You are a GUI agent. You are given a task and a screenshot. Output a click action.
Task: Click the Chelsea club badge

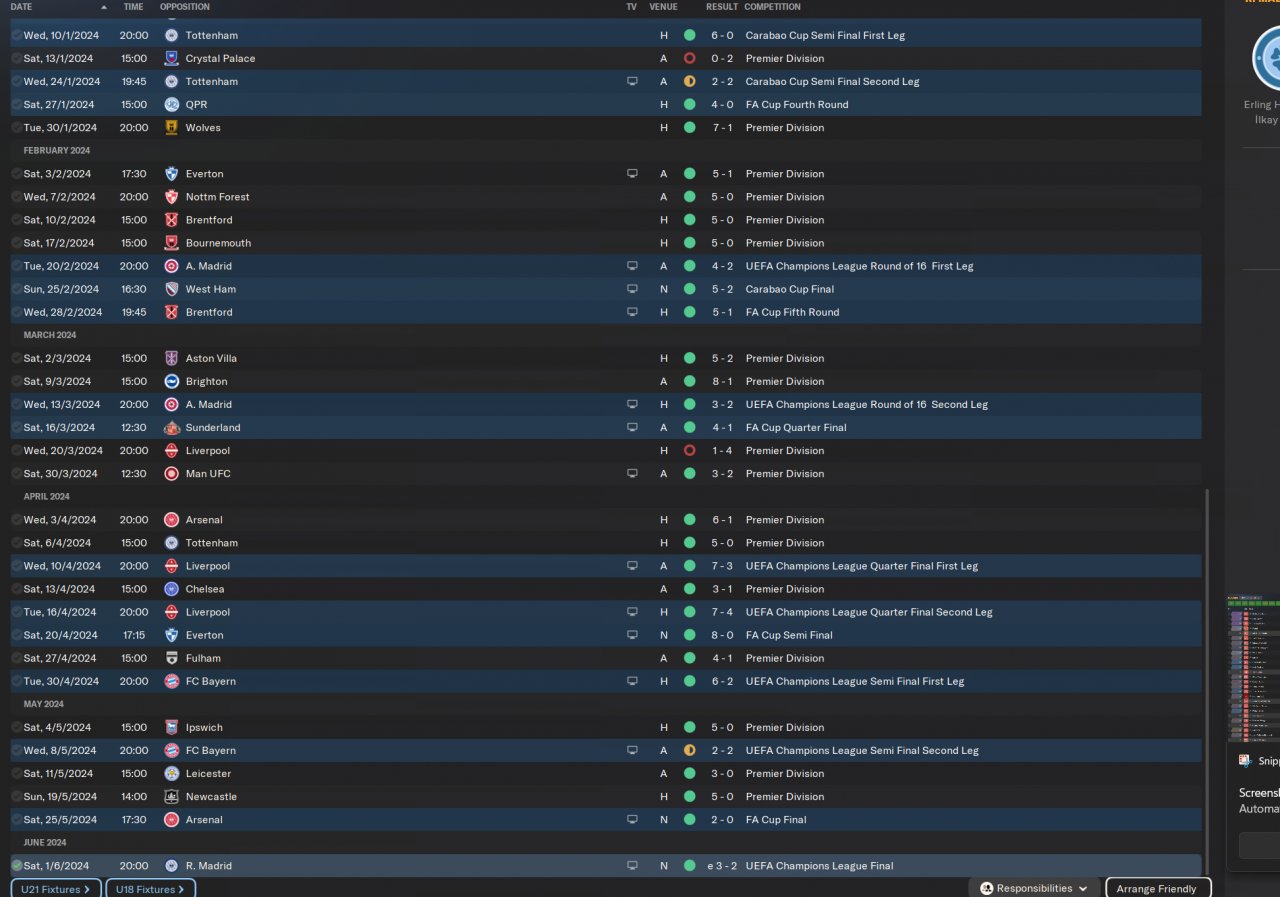(171, 589)
